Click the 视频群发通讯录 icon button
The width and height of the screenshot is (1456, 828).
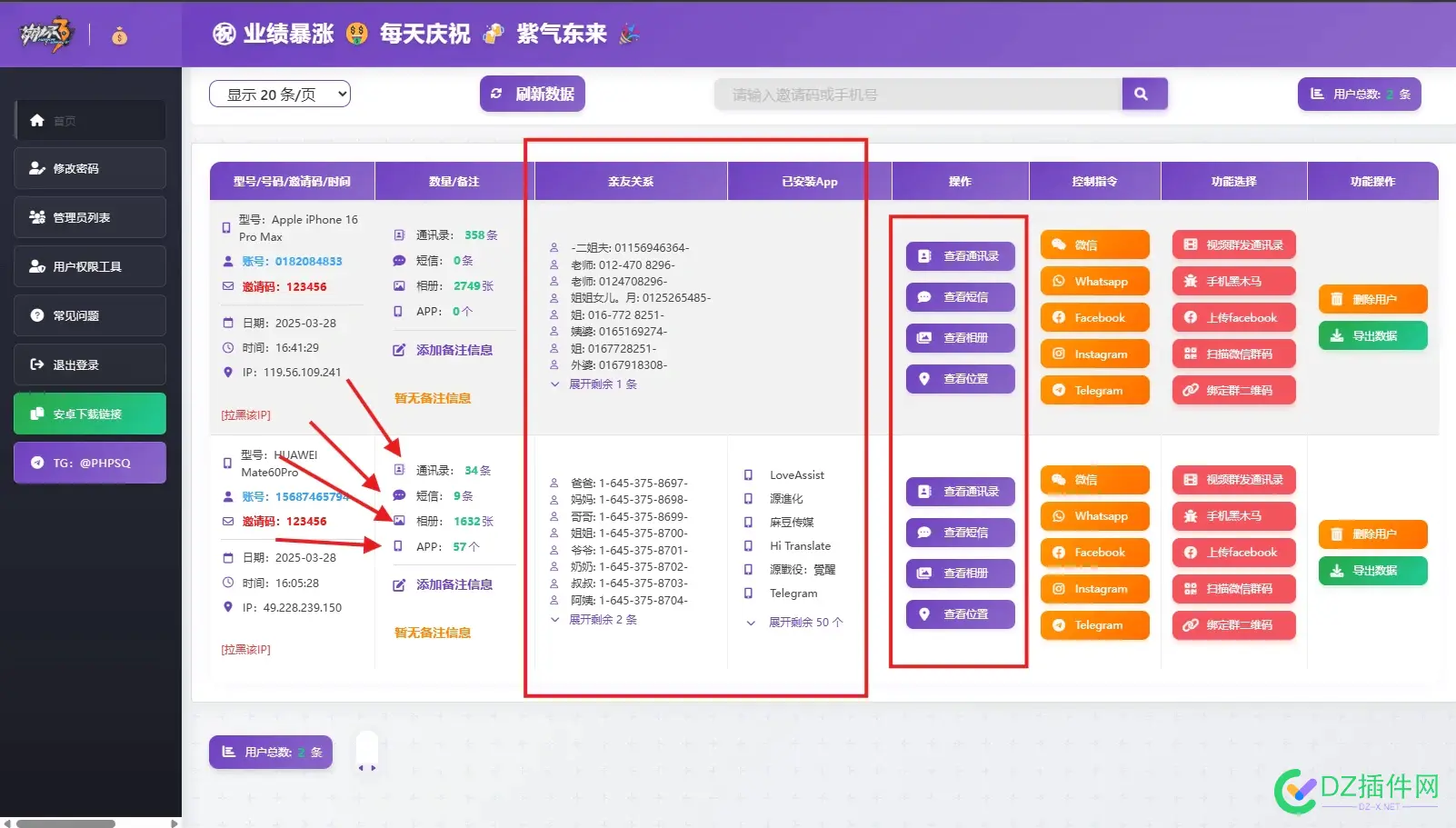tap(1233, 244)
